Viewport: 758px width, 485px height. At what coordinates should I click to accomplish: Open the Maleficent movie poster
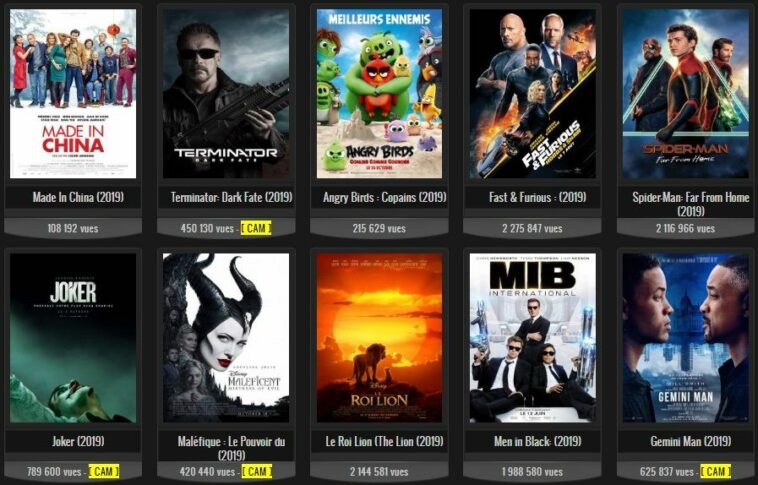(226, 338)
